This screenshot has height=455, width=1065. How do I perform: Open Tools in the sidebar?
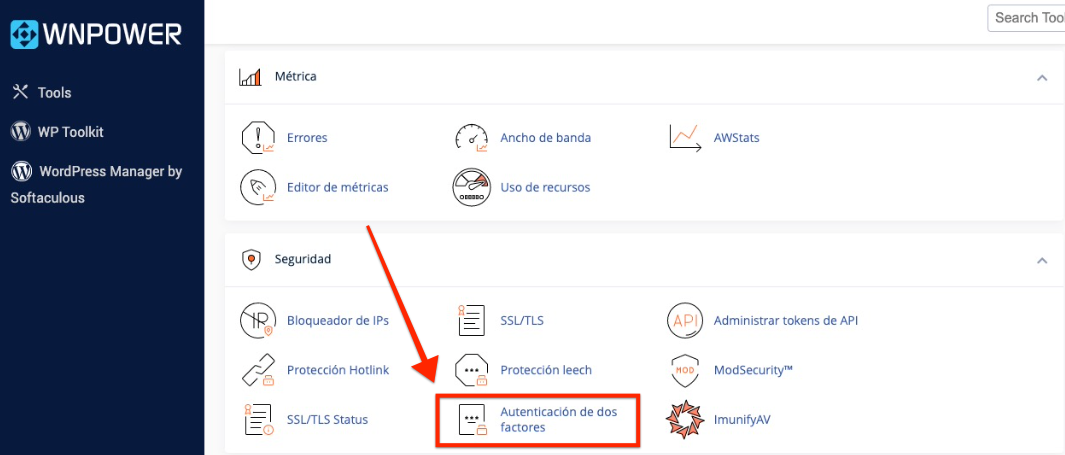54,92
